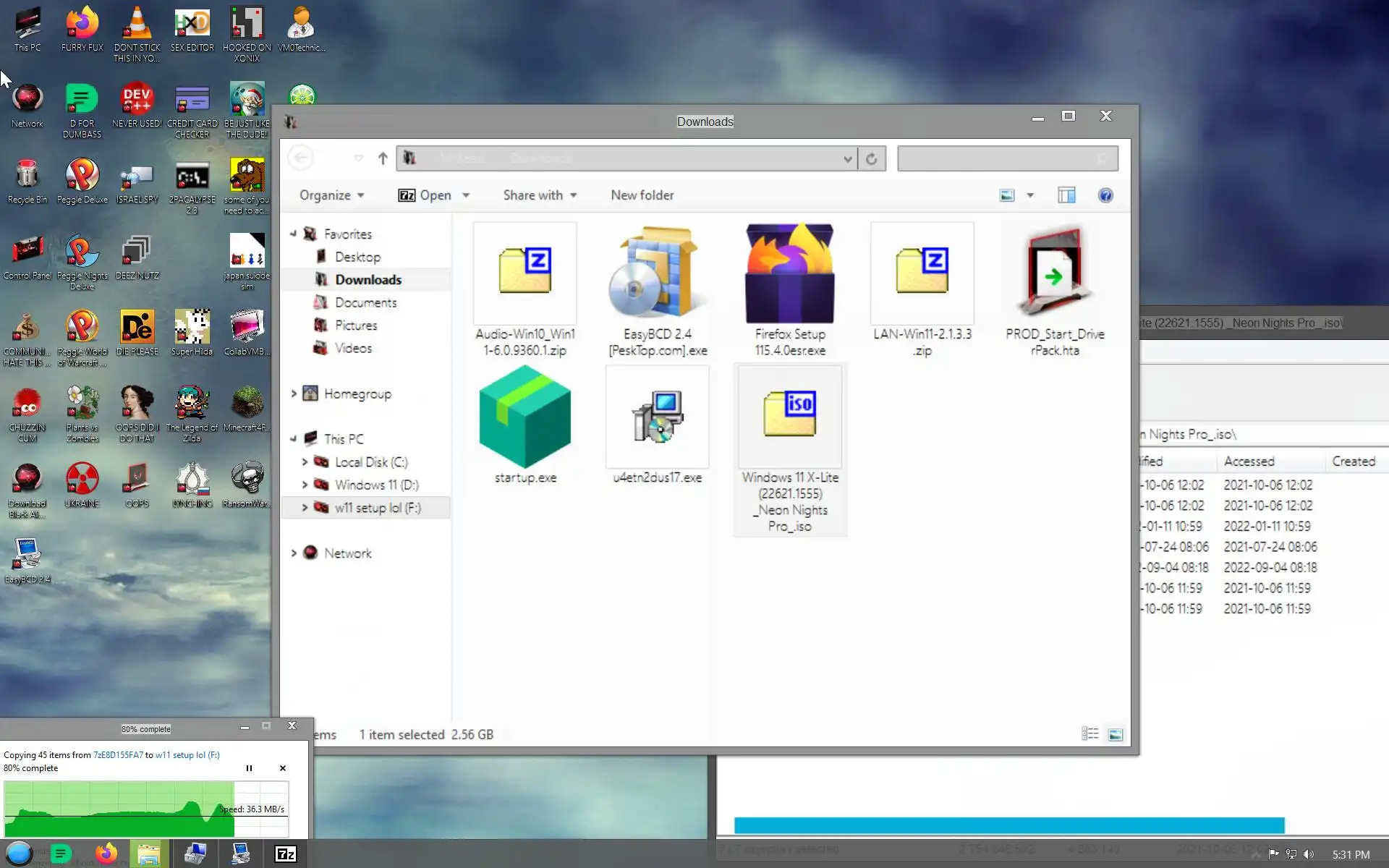Screen dimensions: 1389x868
Task: Expand the Local Disk (C:) tree node
Action: click(x=305, y=462)
